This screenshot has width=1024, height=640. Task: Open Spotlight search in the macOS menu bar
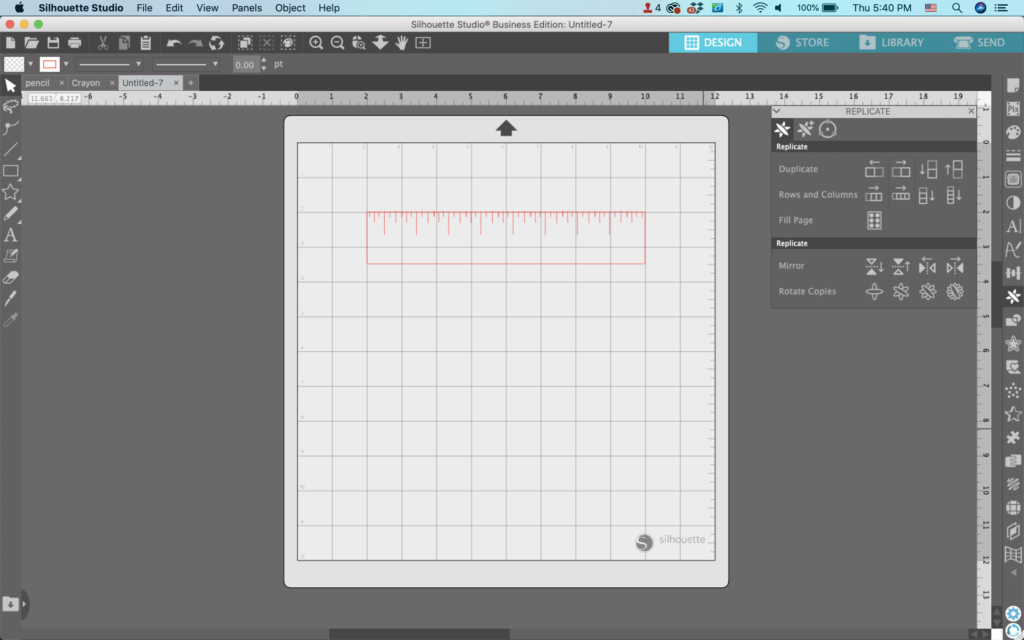tap(957, 8)
